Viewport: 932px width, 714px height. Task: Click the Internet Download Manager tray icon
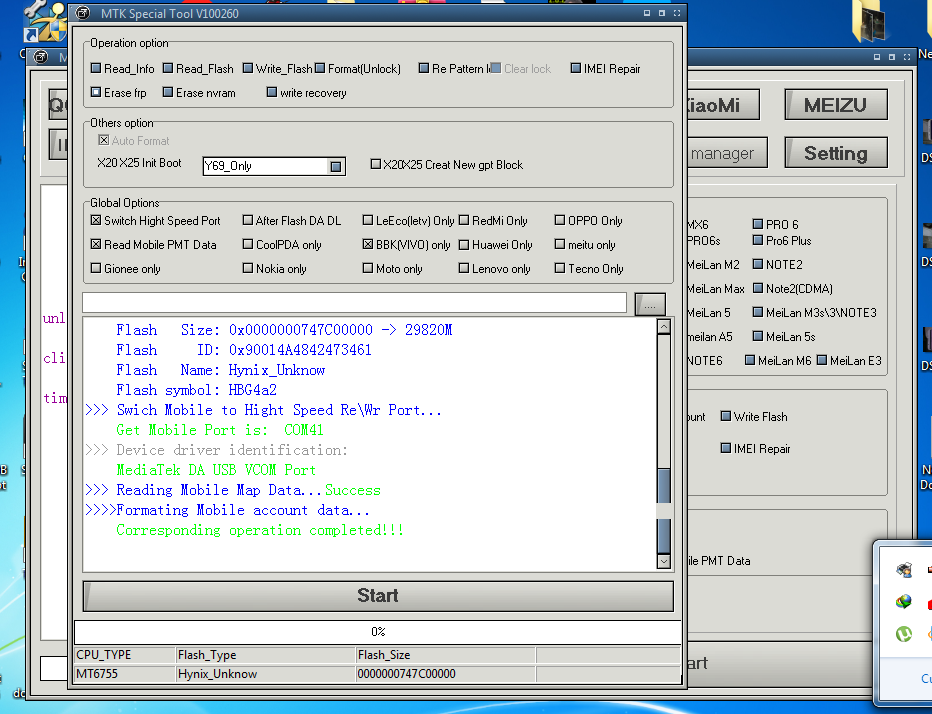[904, 602]
